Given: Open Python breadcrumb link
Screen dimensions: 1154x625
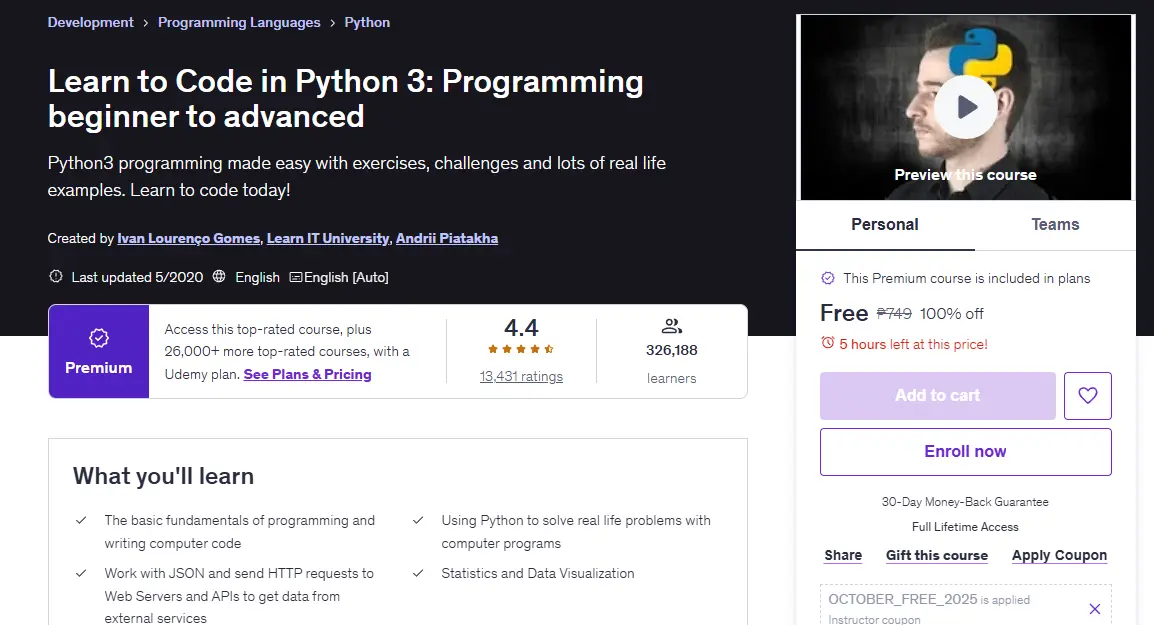Looking at the screenshot, I should tap(367, 22).
